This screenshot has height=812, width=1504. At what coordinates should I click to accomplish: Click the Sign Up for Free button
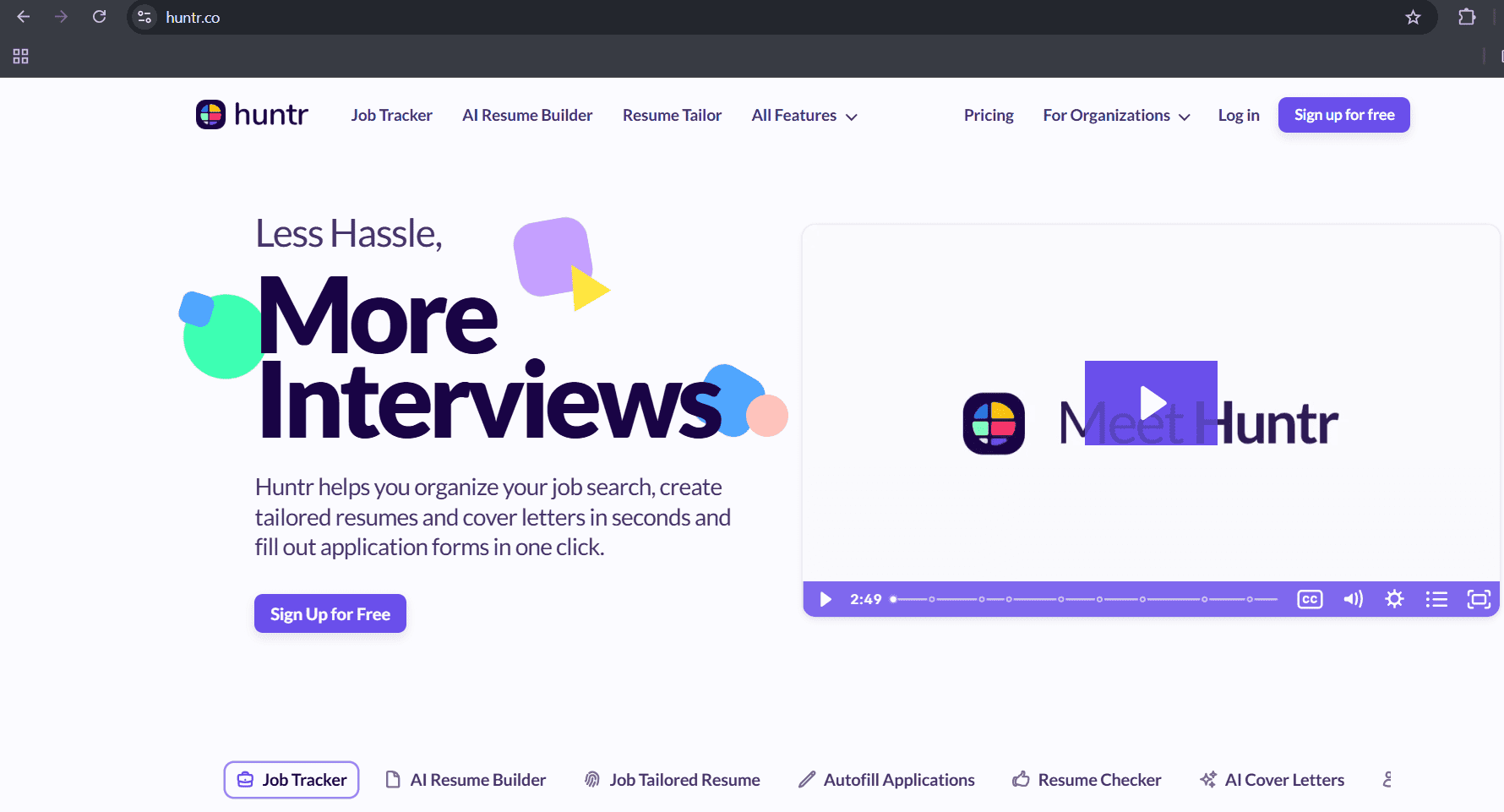pyautogui.click(x=330, y=613)
